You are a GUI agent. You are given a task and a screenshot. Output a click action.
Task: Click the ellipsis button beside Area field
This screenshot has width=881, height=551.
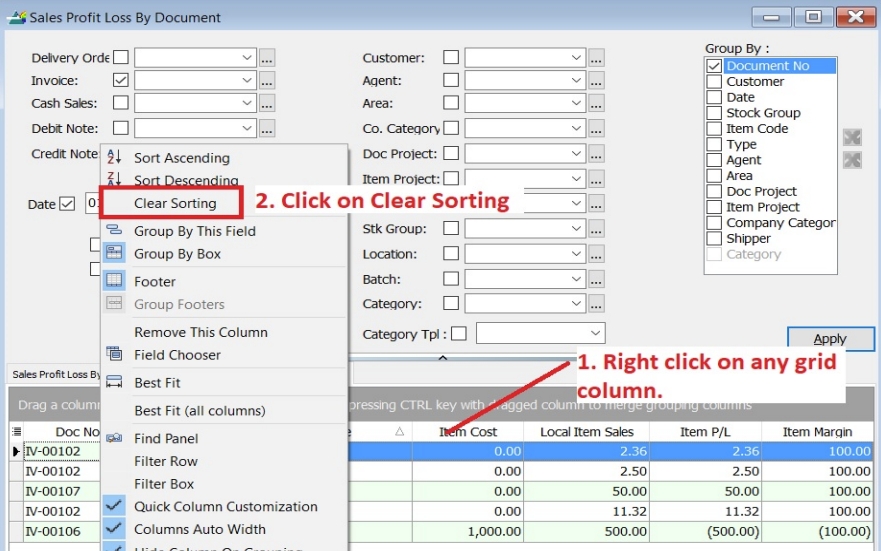coord(596,103)
